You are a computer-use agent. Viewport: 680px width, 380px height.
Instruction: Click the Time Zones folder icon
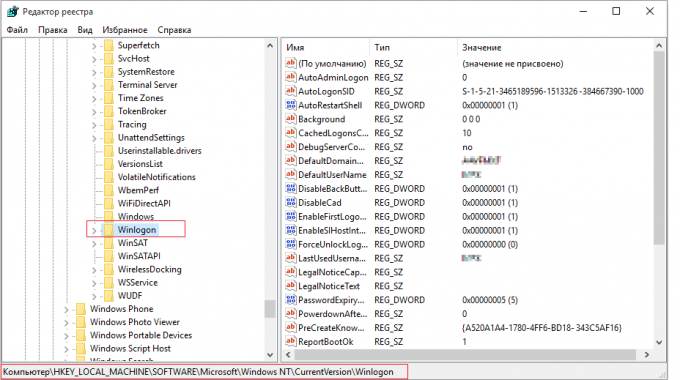click(109, 98)
